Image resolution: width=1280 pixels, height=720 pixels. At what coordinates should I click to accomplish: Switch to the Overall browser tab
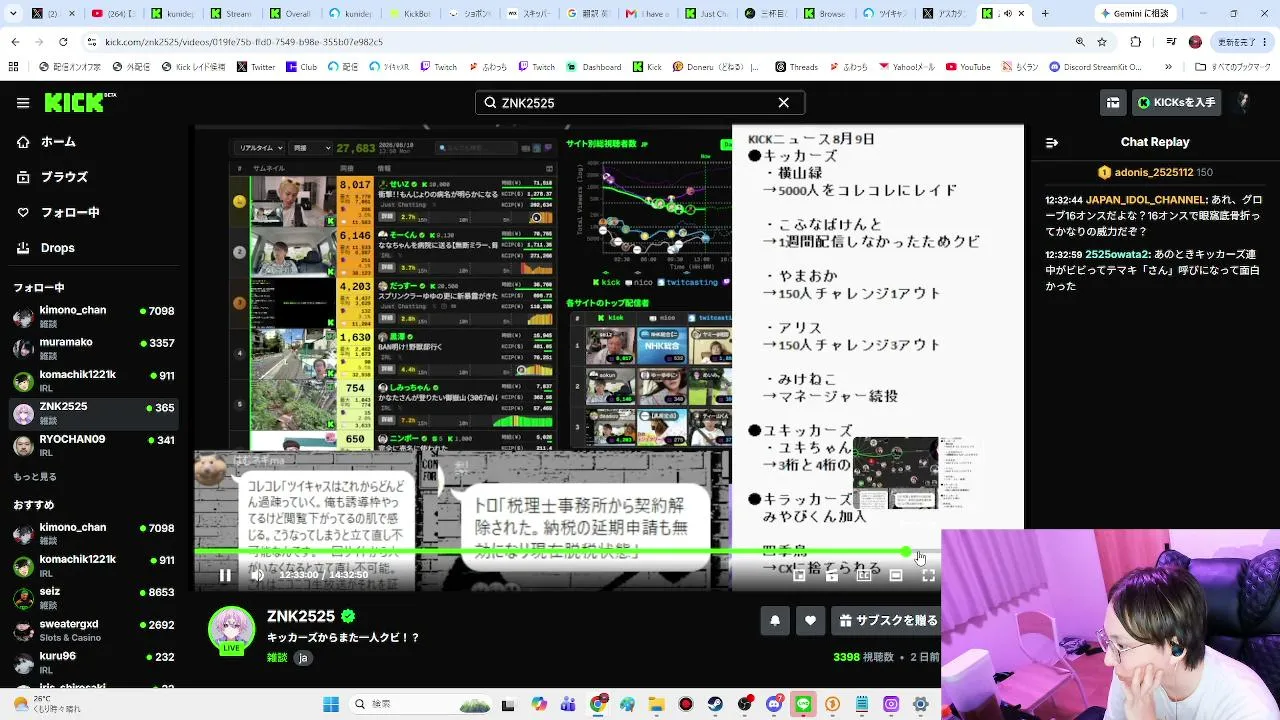pos(292,14)
